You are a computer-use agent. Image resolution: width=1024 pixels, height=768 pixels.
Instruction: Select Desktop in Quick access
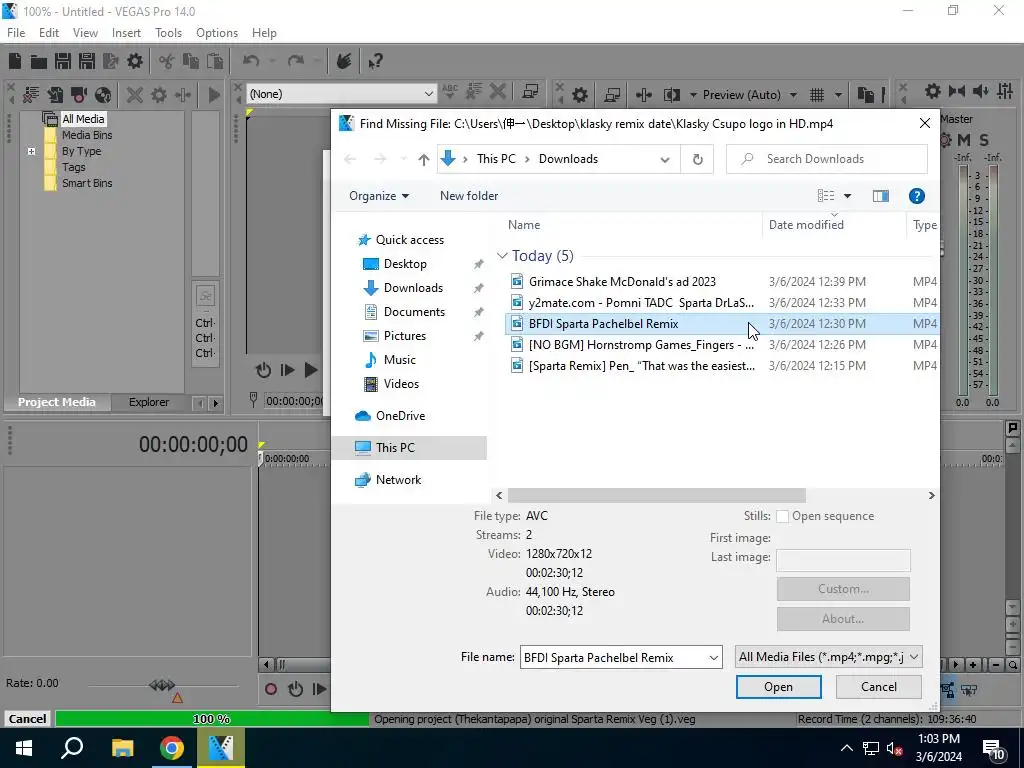pyautogui.click(x=405, y=264)
